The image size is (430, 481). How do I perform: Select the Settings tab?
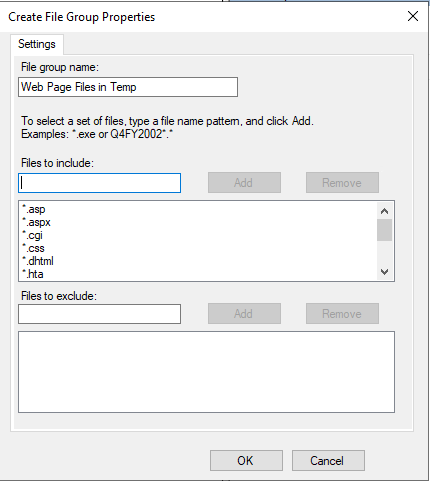(37, 44)
